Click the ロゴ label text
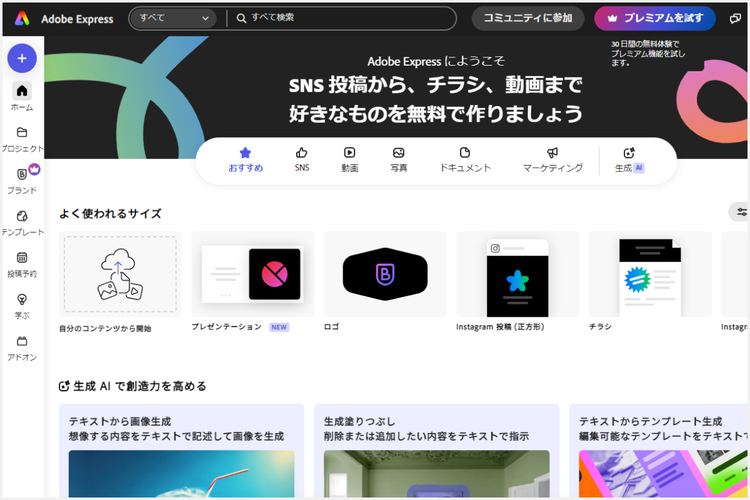 coord(331,327)
